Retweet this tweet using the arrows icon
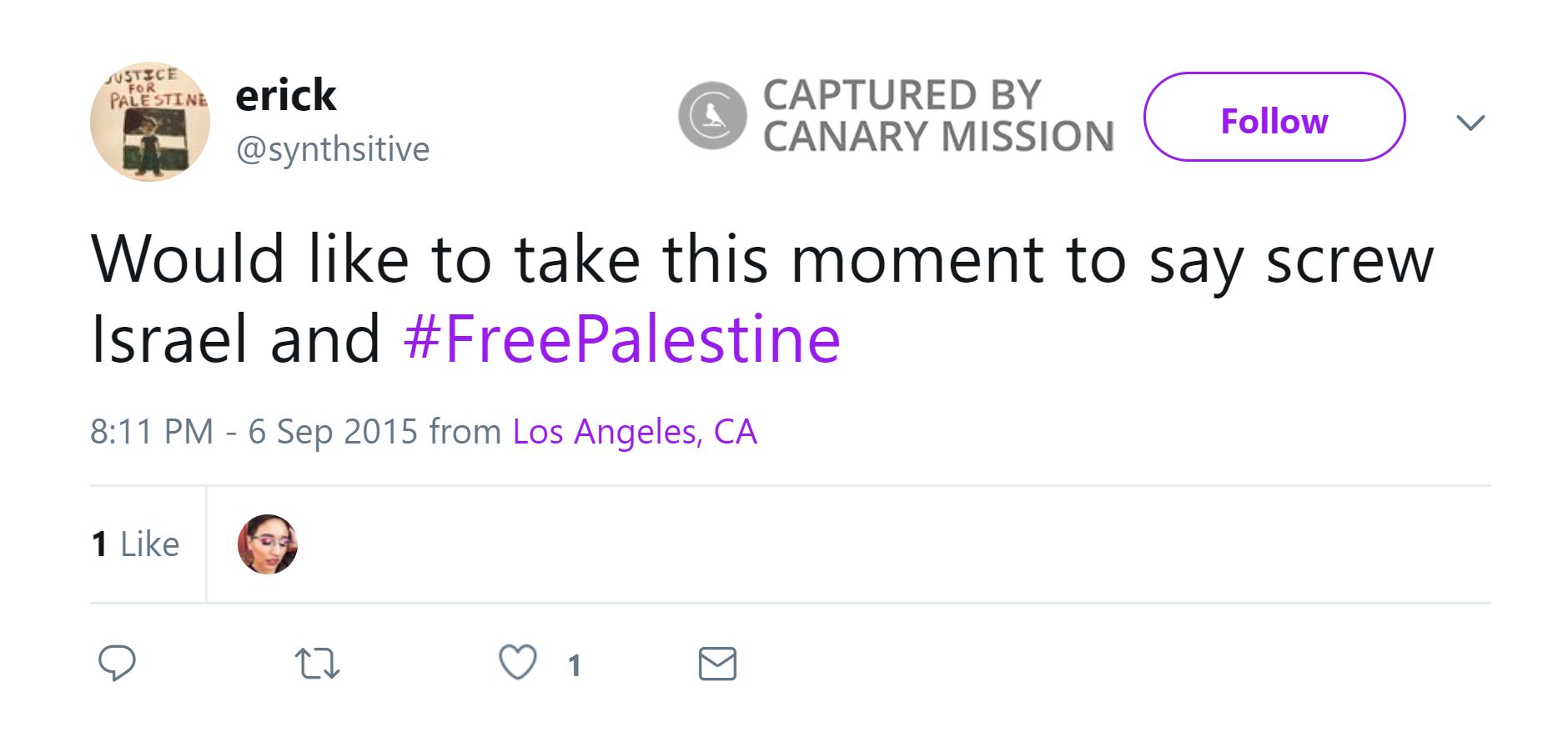This screenshot has height=752, width=1568. [x=317, y=664]
